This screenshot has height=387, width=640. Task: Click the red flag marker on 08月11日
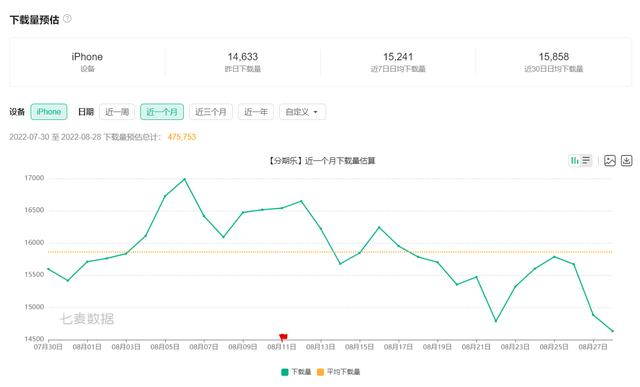283,337
